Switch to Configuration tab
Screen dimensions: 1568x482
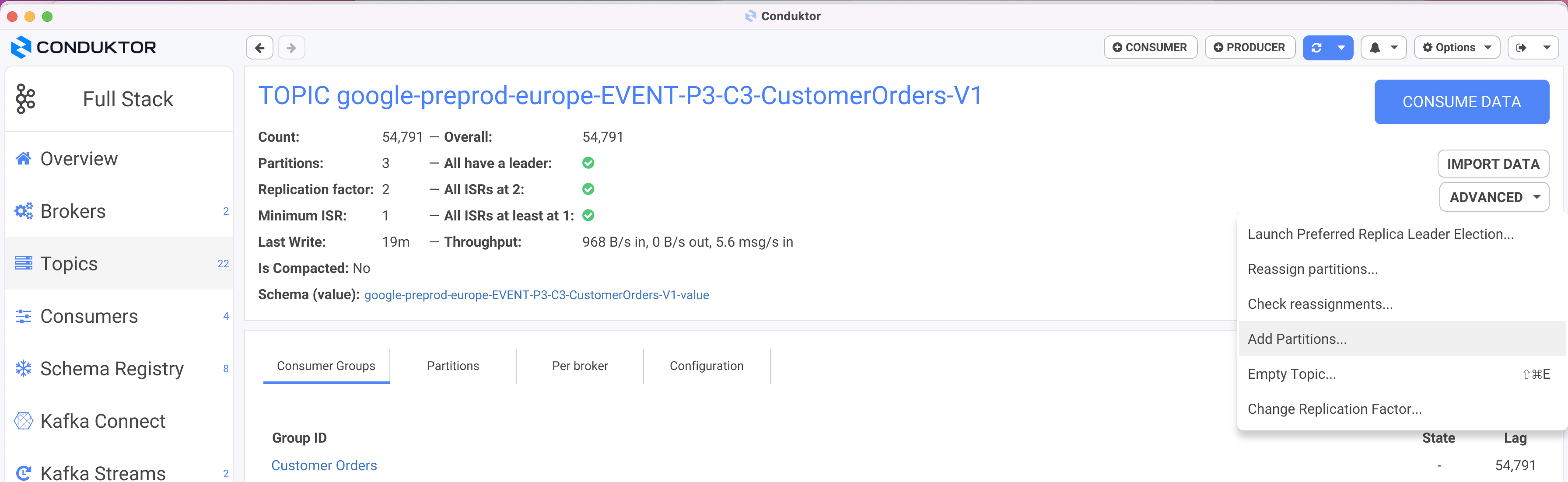click(x=707, y=366)
